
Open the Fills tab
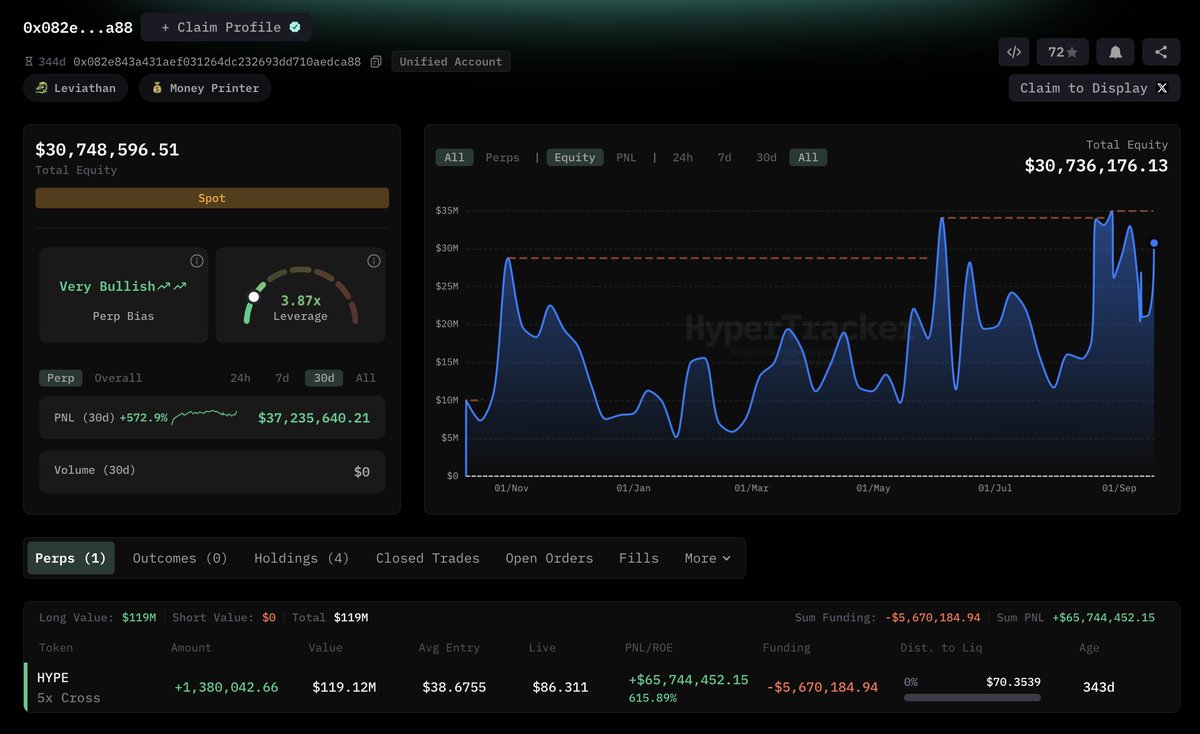[639, 558]
